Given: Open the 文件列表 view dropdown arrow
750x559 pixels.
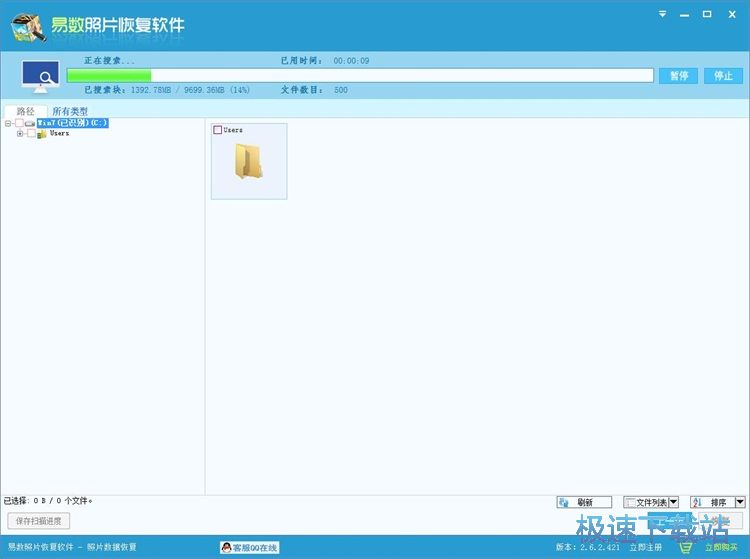Looking at the screenshot, I should tap(673, 502).
